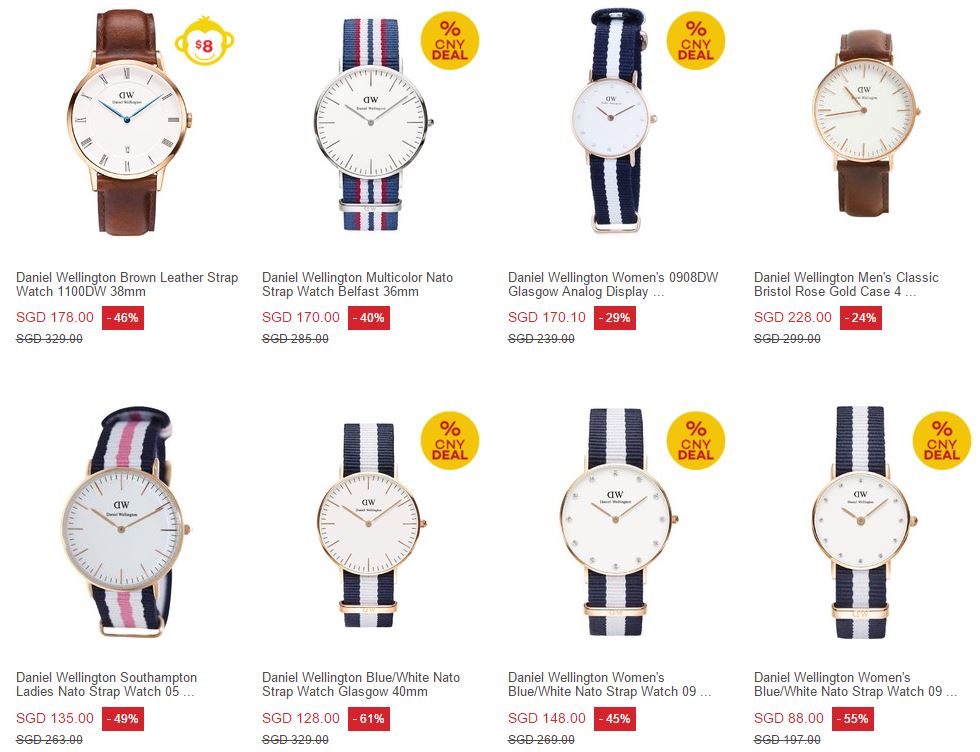980x752 pixels.
Task: Click CNY Deal badge on Glasgow 0908DW watch
Action: click(x=696, y=40)
